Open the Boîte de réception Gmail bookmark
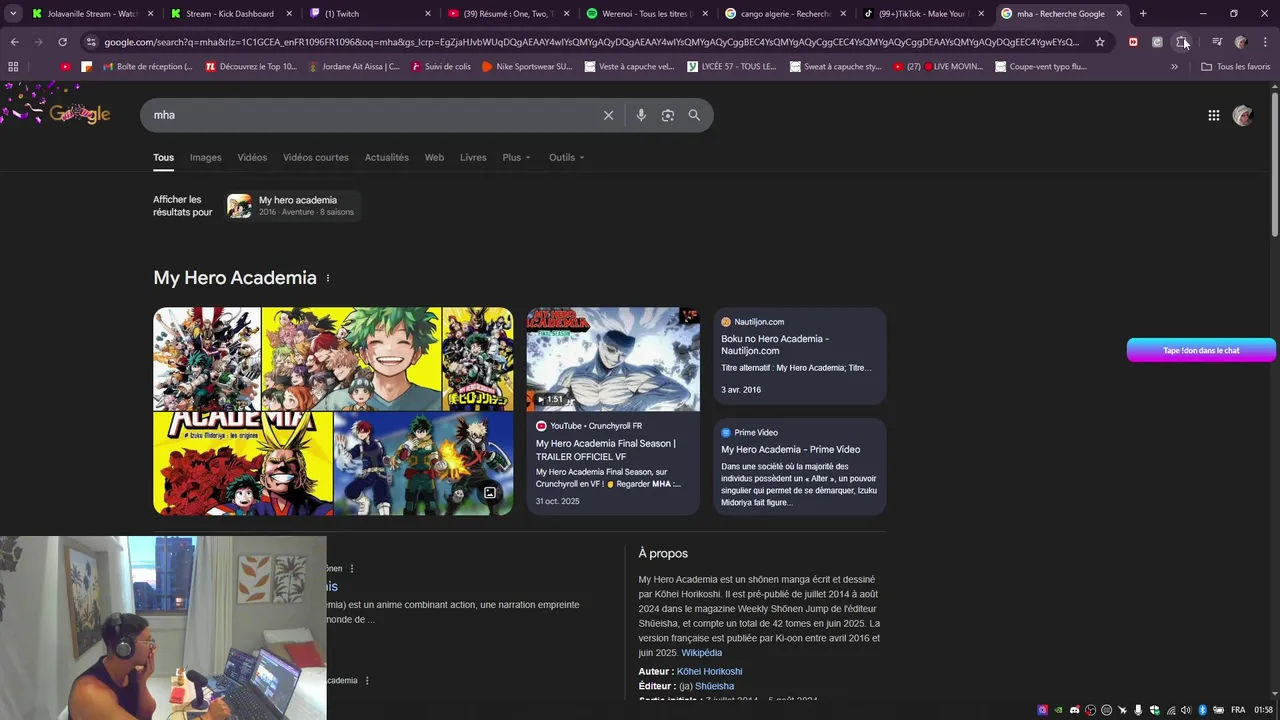Screen dimensions: 1280x720 click(147, 66)
